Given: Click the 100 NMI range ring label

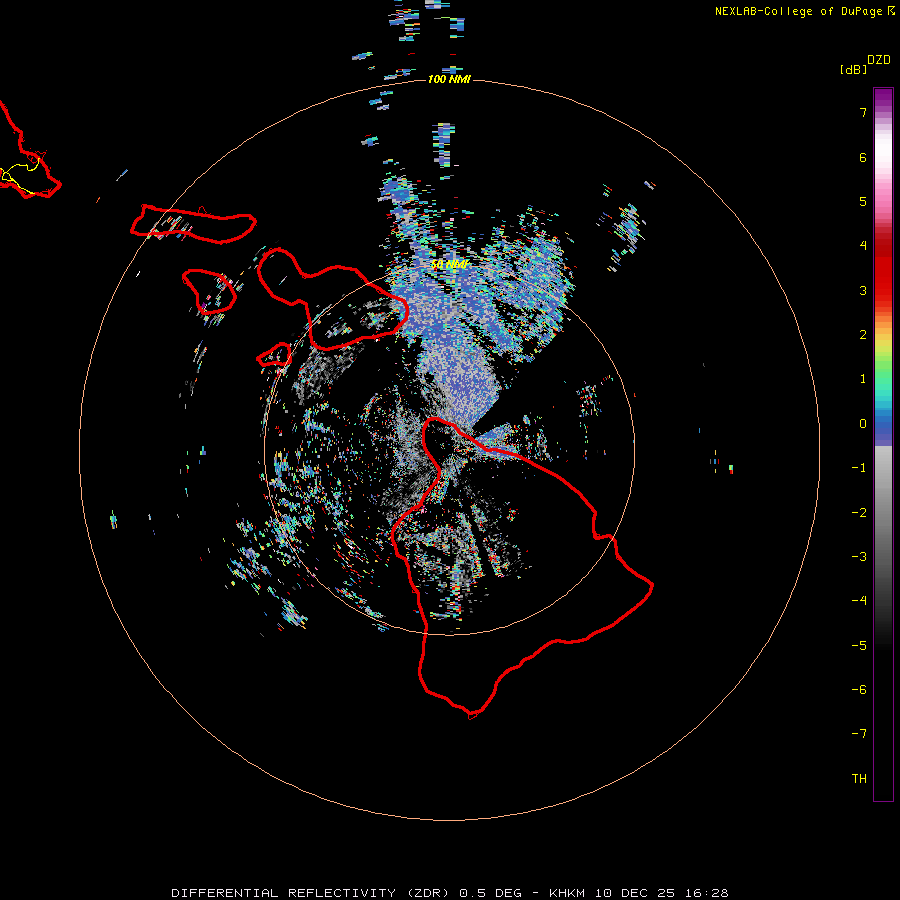Looking at the screenshot, I should [x=449, y=79].
